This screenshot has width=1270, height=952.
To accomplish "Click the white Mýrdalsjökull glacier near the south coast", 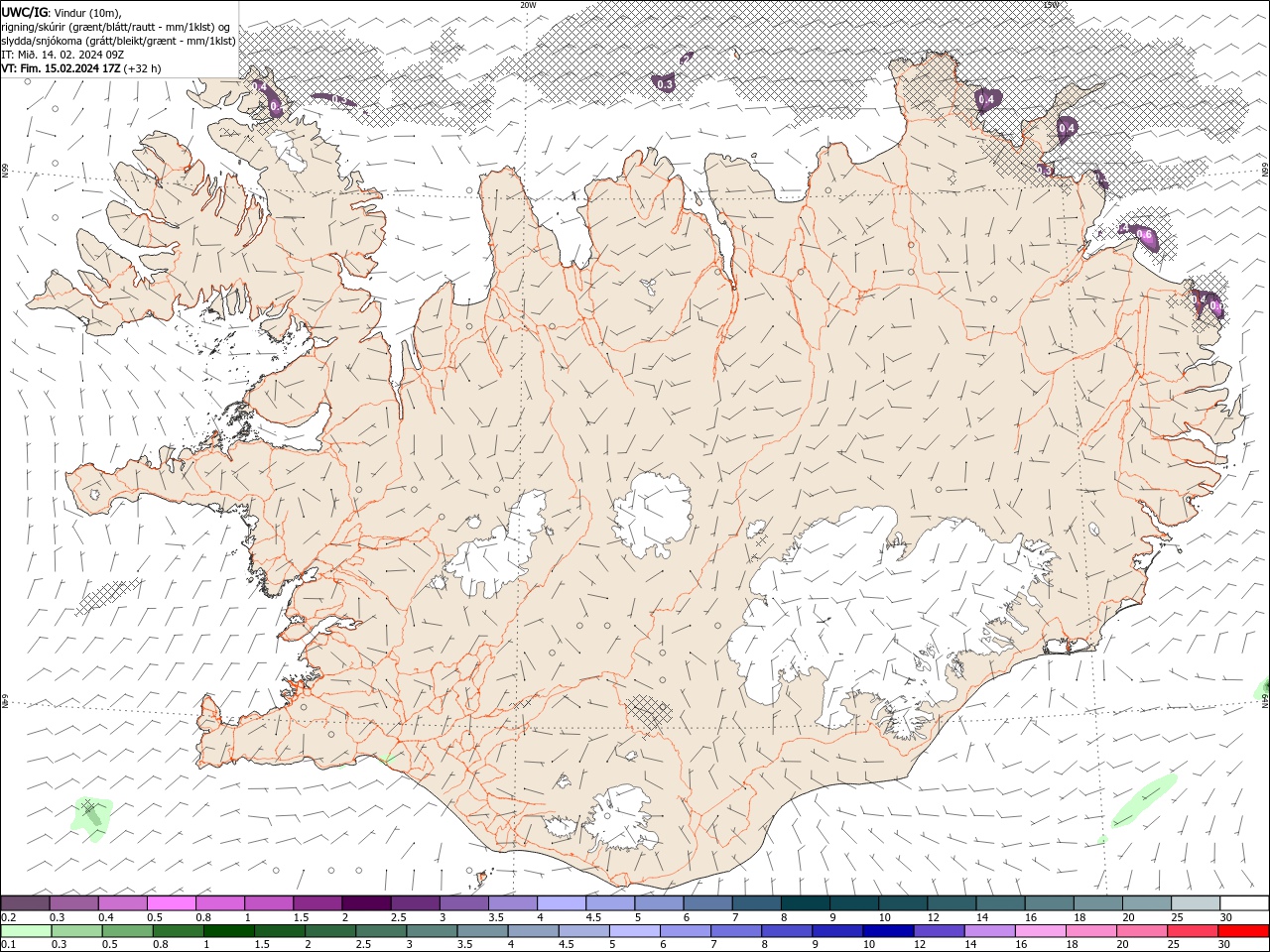I will 621,819.
